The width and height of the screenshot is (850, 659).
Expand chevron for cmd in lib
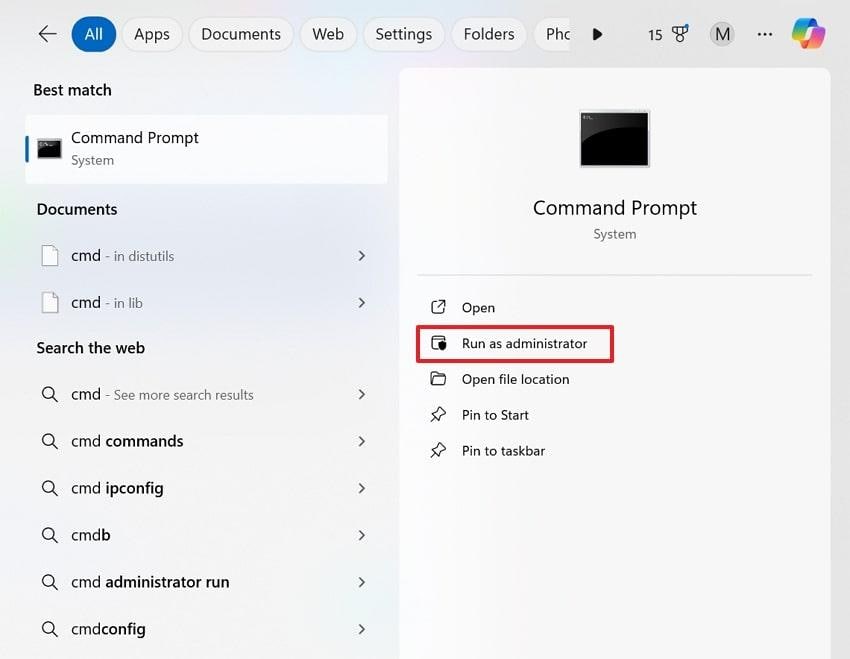click(362, 303)
